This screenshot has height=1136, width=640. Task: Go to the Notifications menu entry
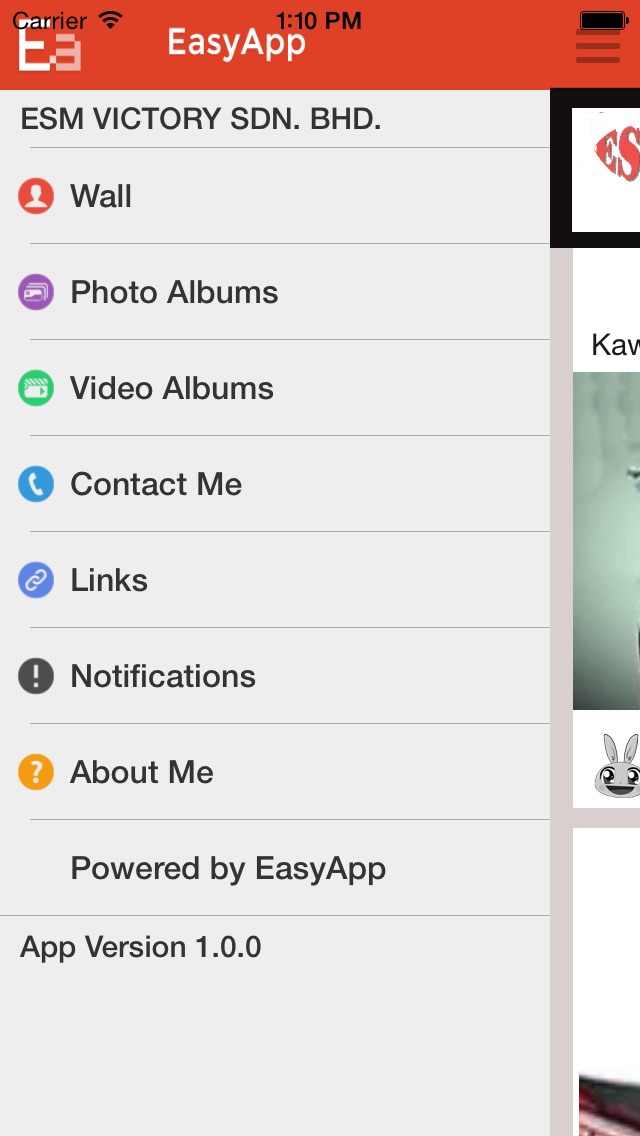[x=275, y=676]
